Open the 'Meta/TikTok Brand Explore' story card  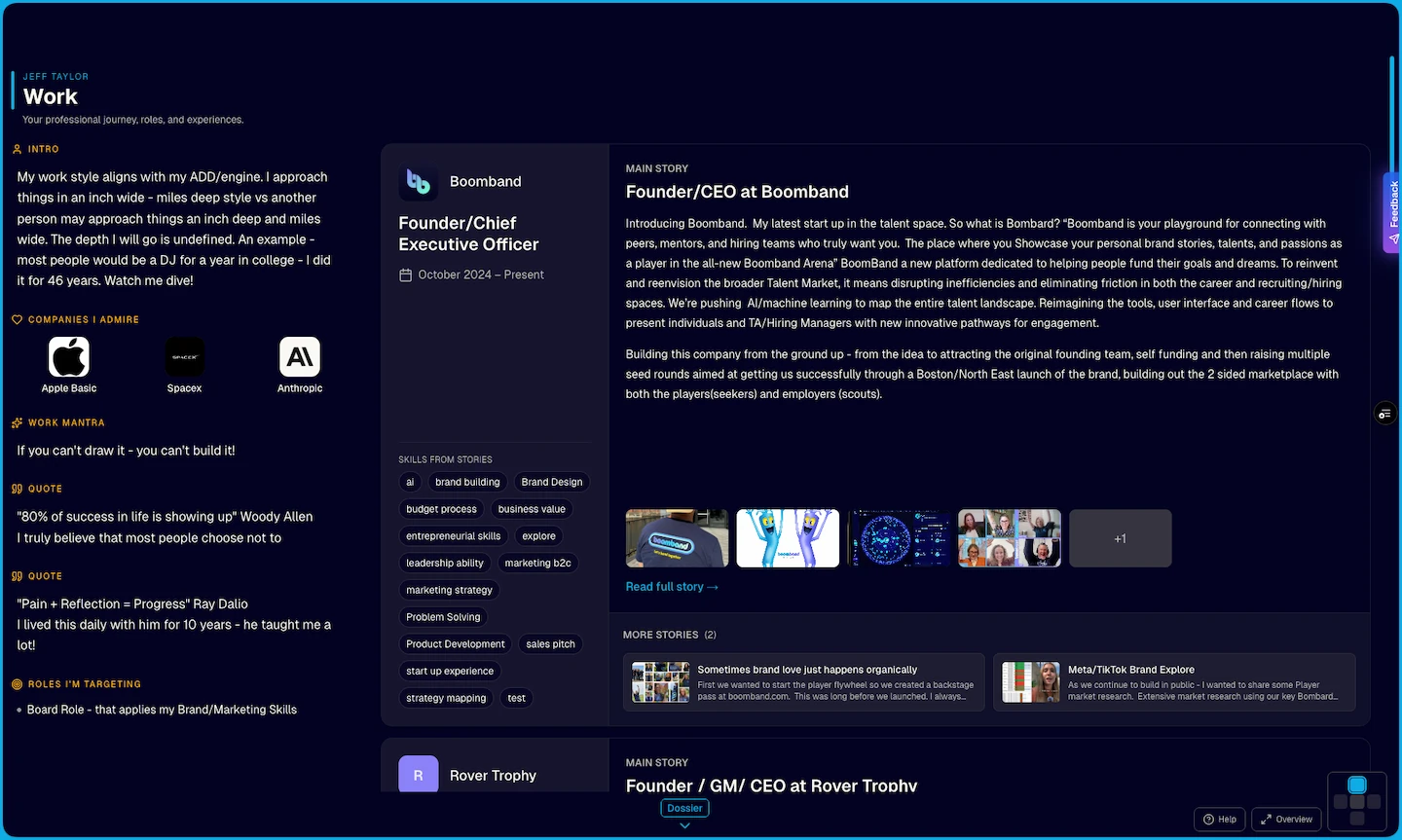click(1174, 682)
